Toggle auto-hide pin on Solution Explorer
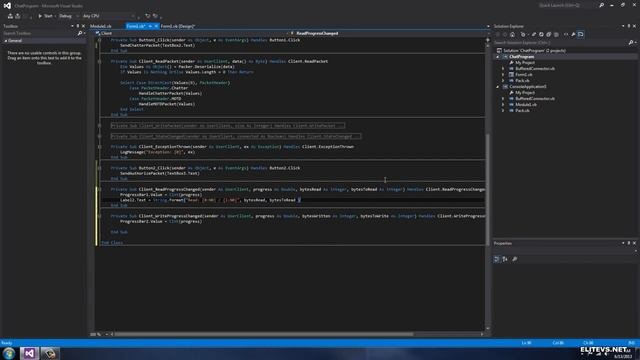 tap(629, 26)
